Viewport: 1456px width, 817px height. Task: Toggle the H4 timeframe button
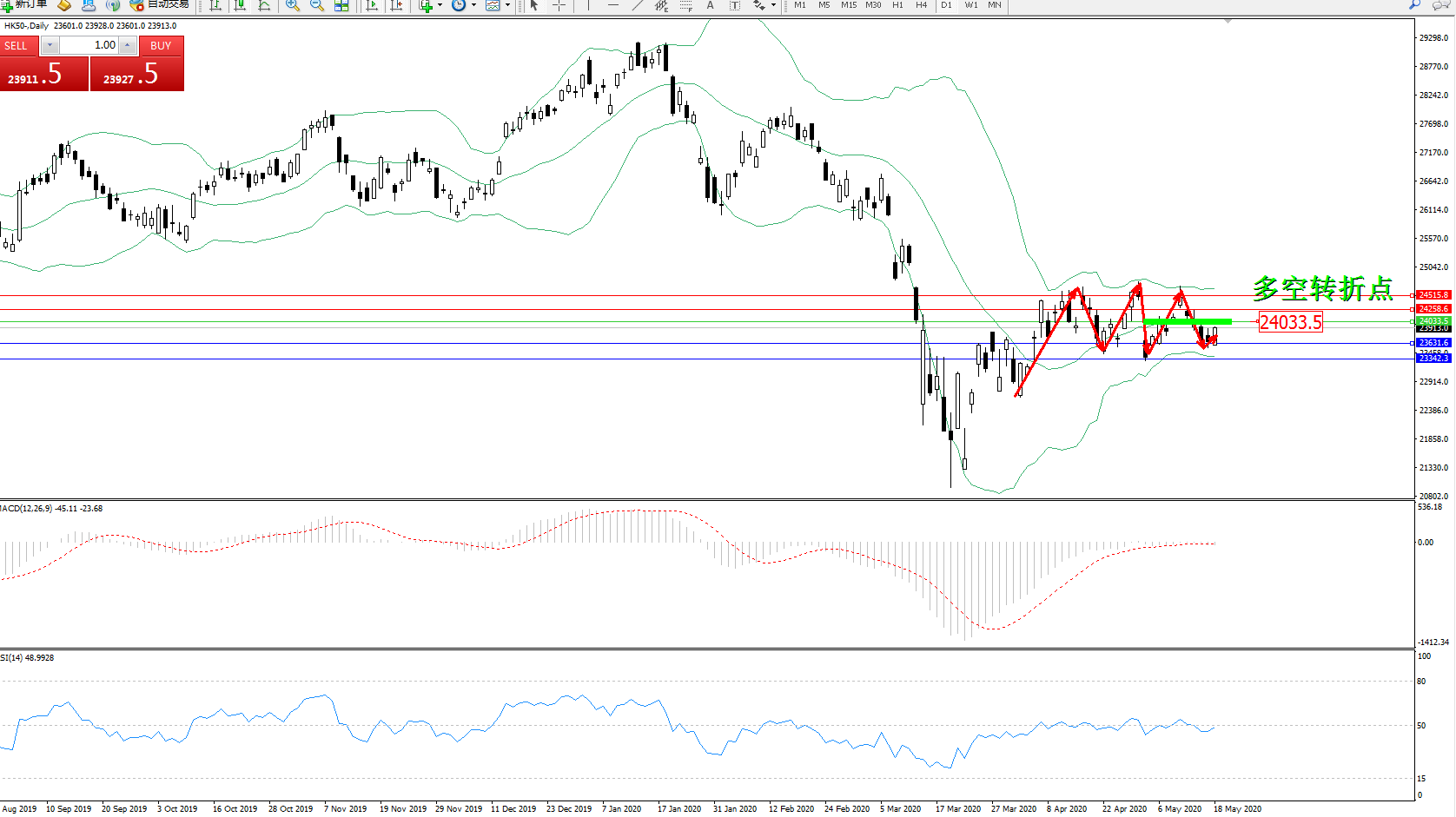[921, 5]
